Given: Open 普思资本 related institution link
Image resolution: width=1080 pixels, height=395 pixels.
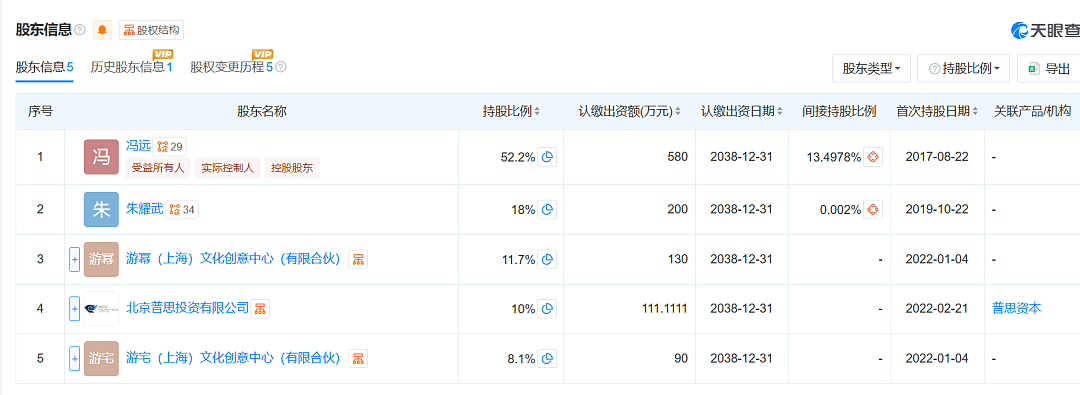Looking at the screenshot, I should click(x=1017, y=308).
